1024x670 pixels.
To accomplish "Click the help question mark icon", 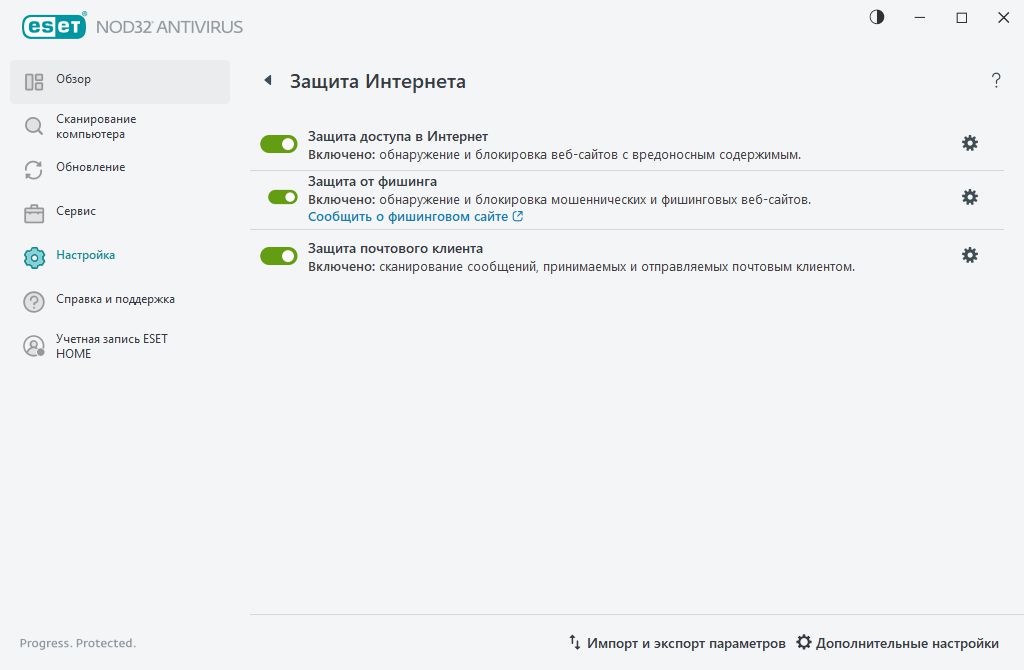I will coord(996,81).
